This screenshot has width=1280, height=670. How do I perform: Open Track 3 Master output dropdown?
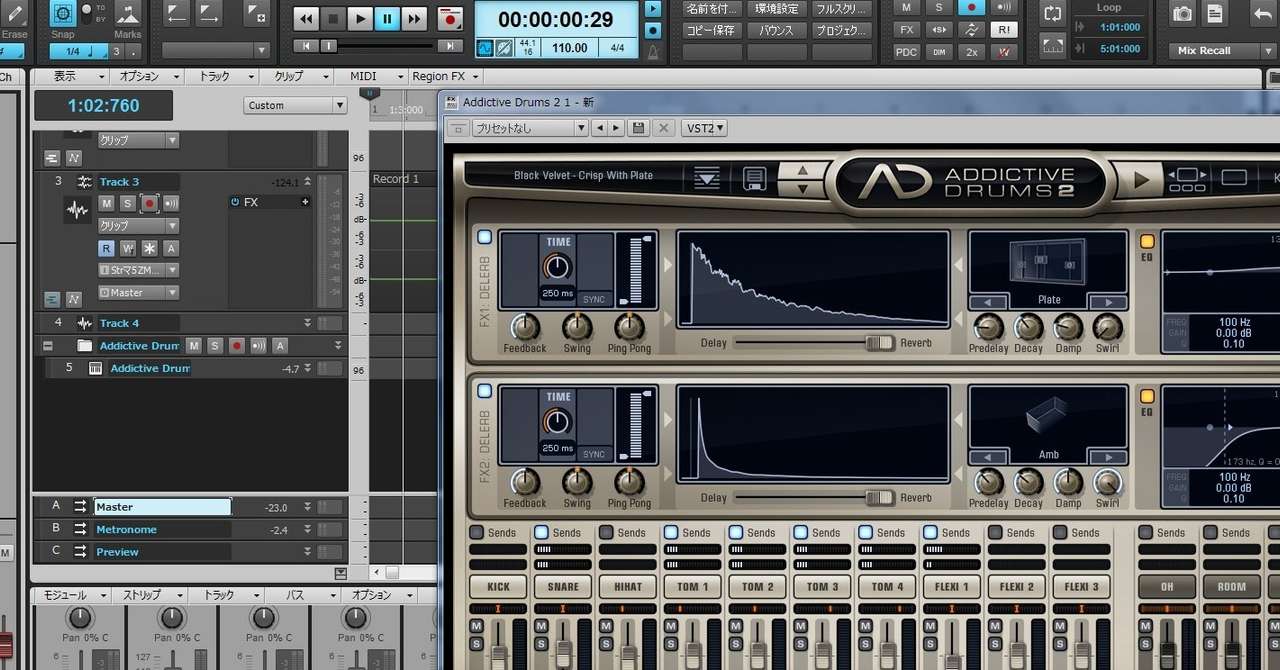[138, 293]
